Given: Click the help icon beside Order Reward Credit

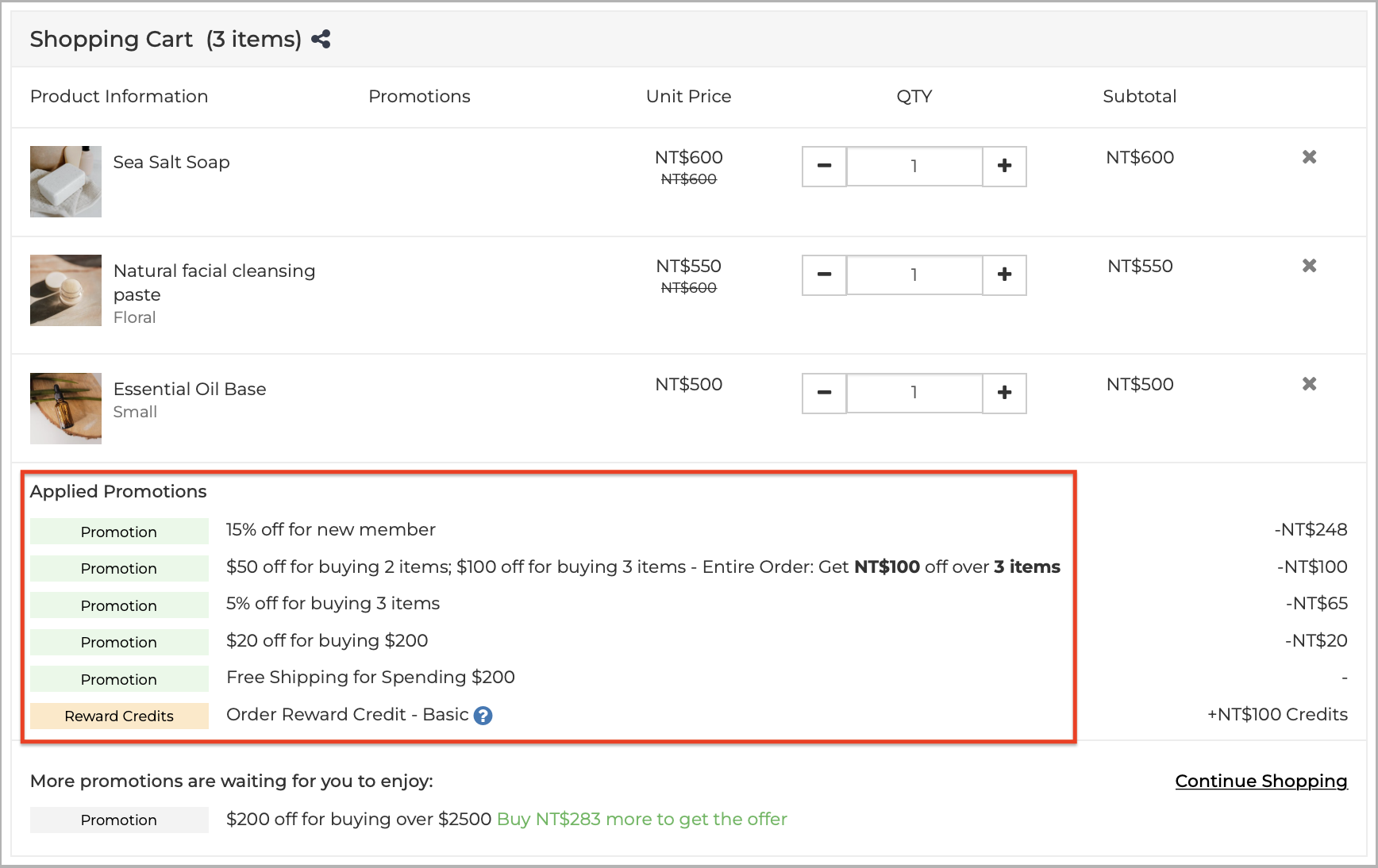Looking at the screenshot, I should pos(483,715).
